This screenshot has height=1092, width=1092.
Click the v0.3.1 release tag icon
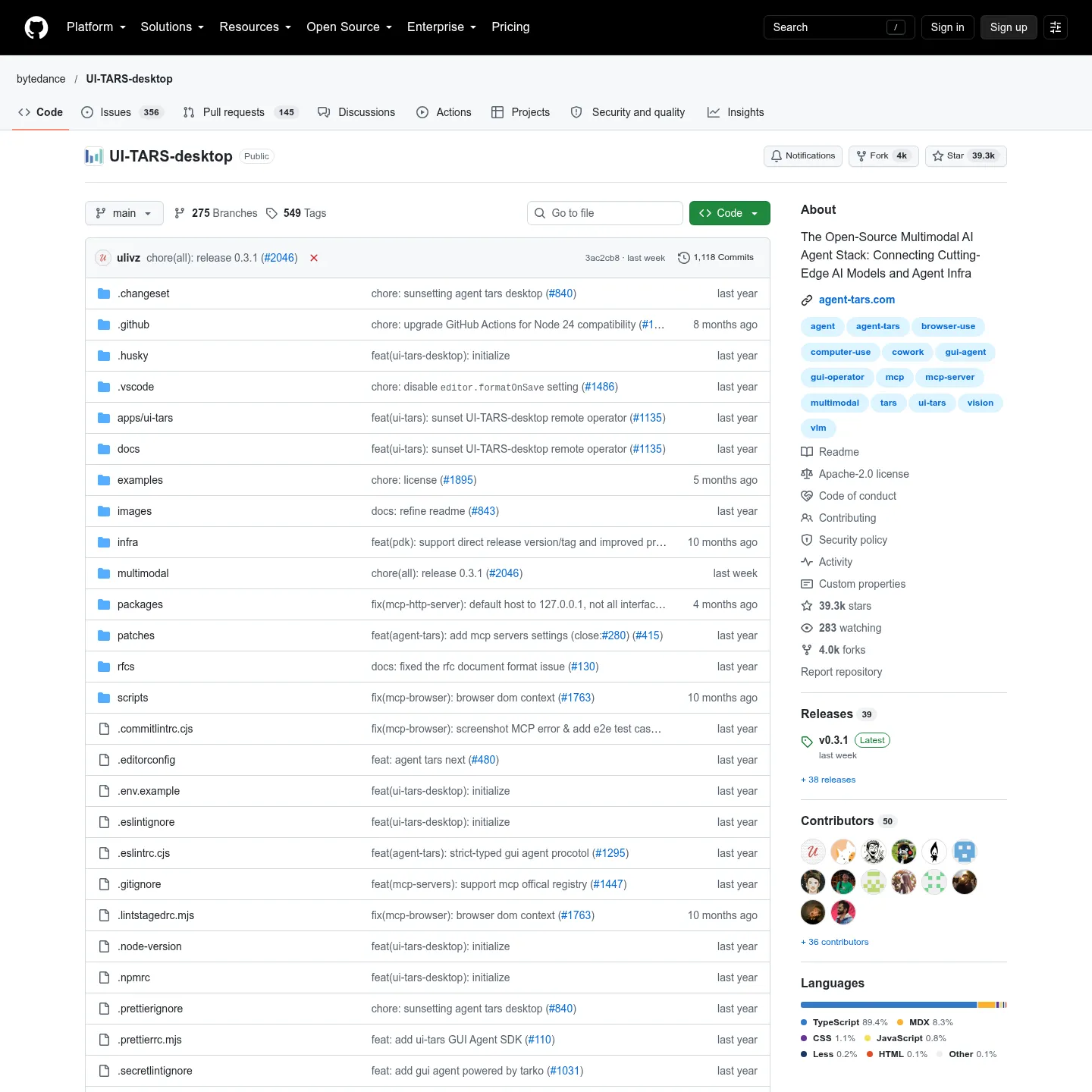pyautogui.click(x=807, y=742)
